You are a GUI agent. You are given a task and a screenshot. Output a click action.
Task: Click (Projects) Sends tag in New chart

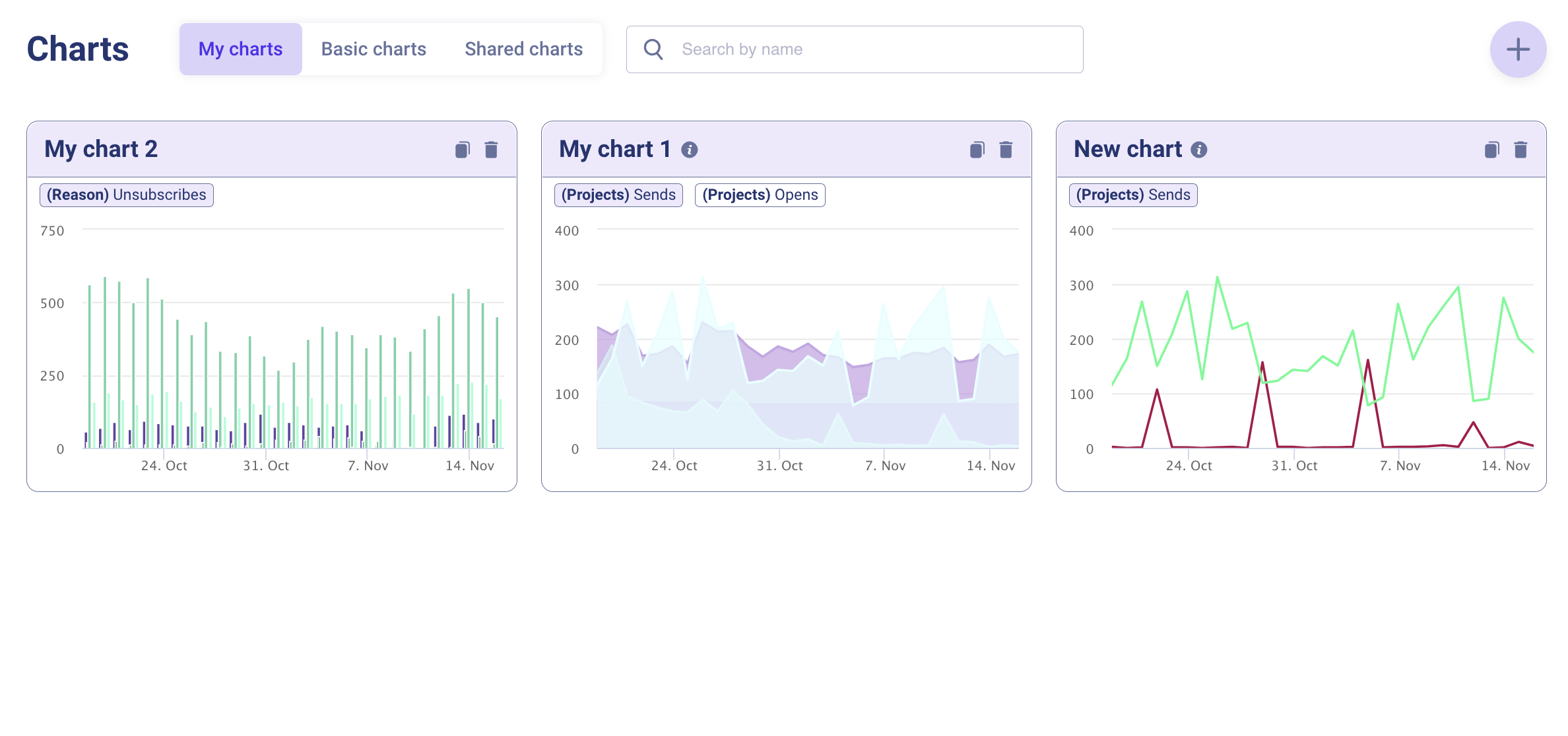coord(1133,195)
